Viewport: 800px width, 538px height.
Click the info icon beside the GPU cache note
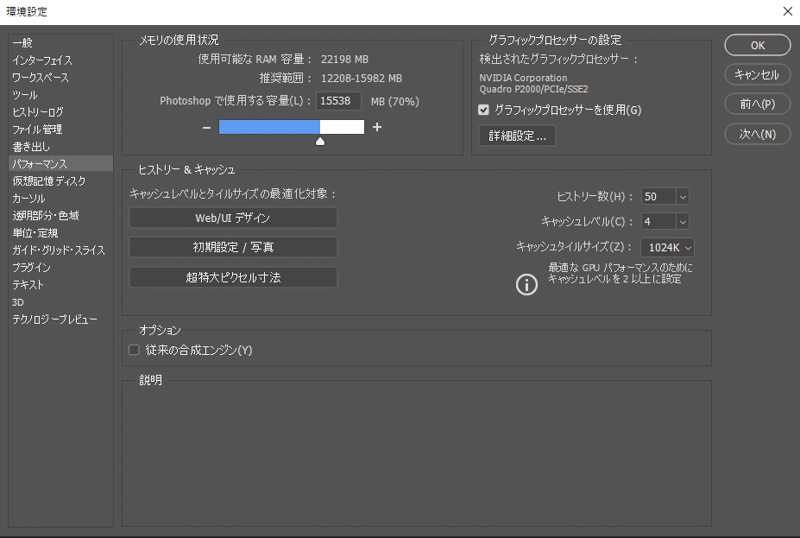527,284
